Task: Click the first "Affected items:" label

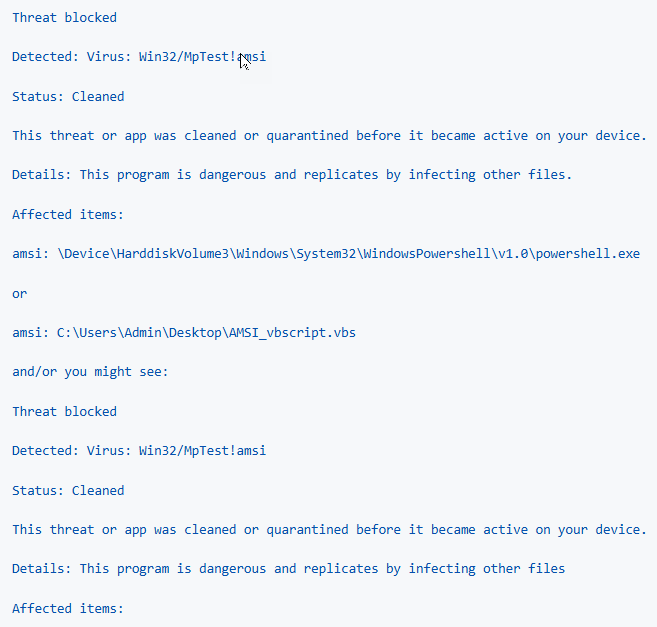Action: click(x=68, y=215)
